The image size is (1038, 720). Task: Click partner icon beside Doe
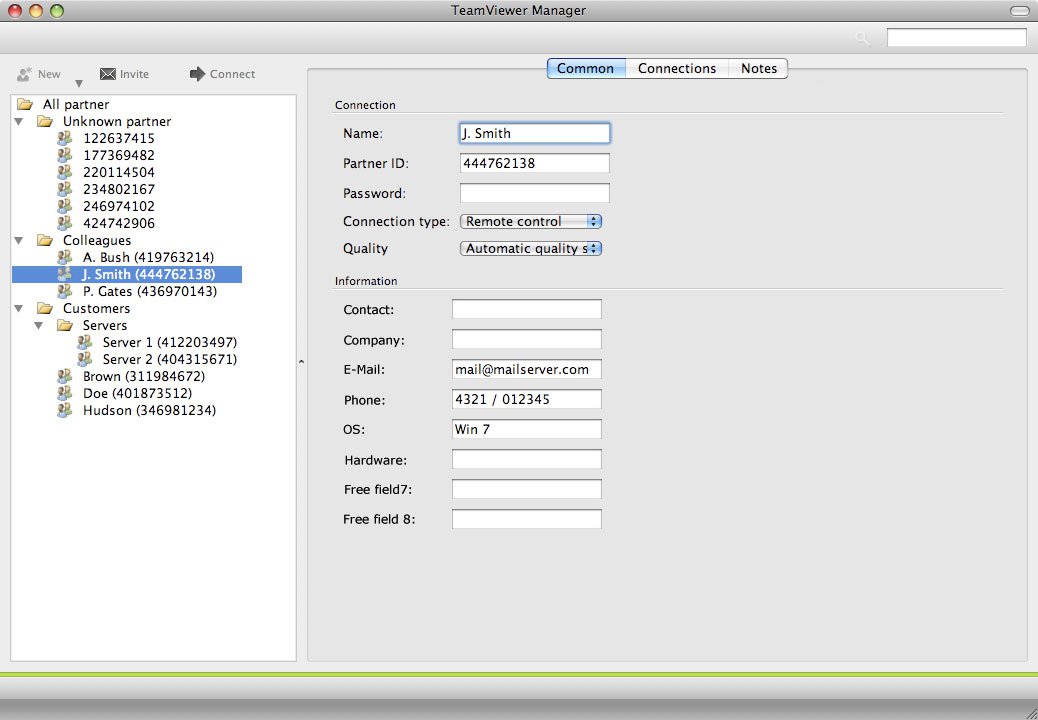65,393
